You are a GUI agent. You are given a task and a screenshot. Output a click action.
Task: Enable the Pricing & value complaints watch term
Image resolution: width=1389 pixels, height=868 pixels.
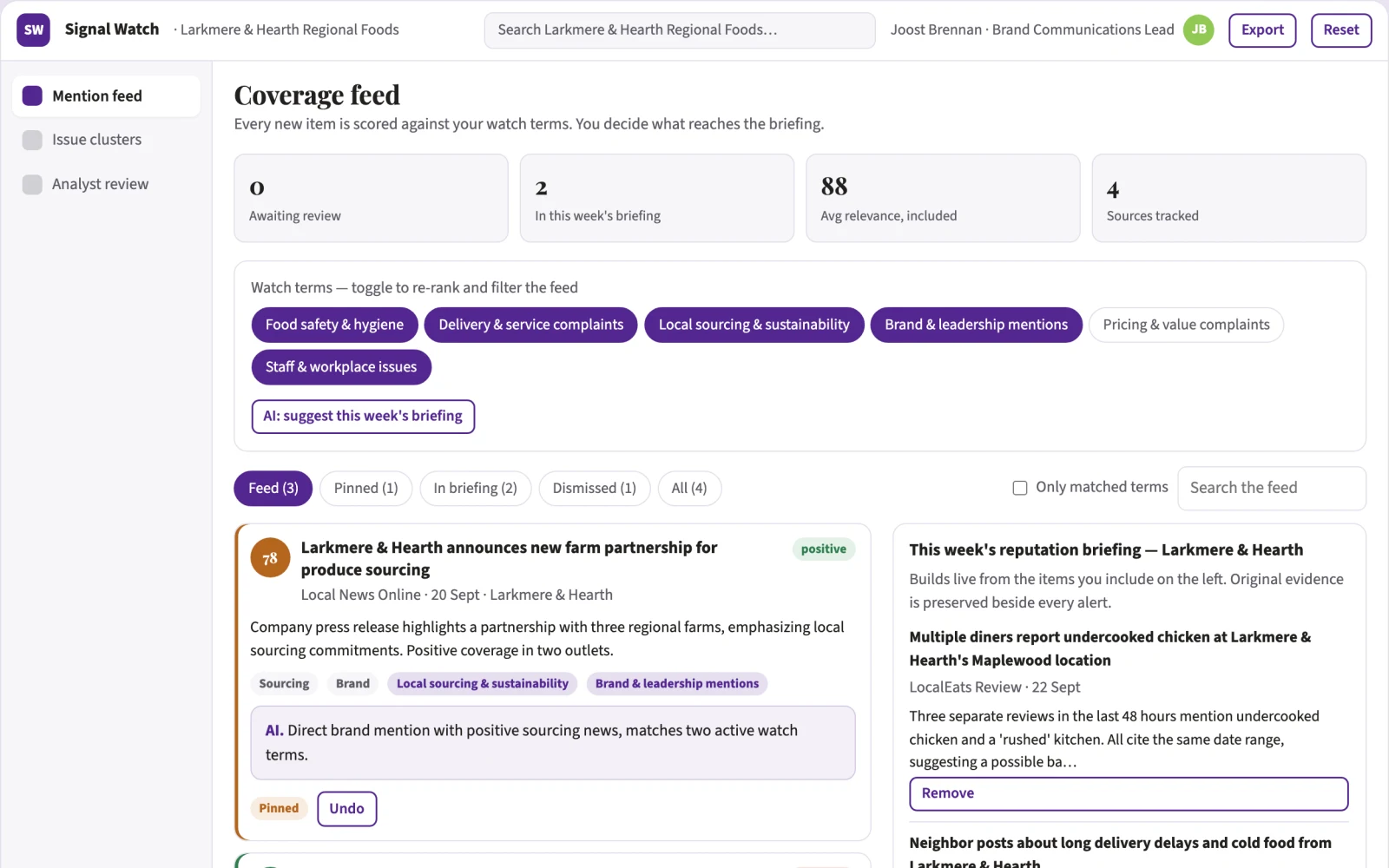(x=1186, y=325)
